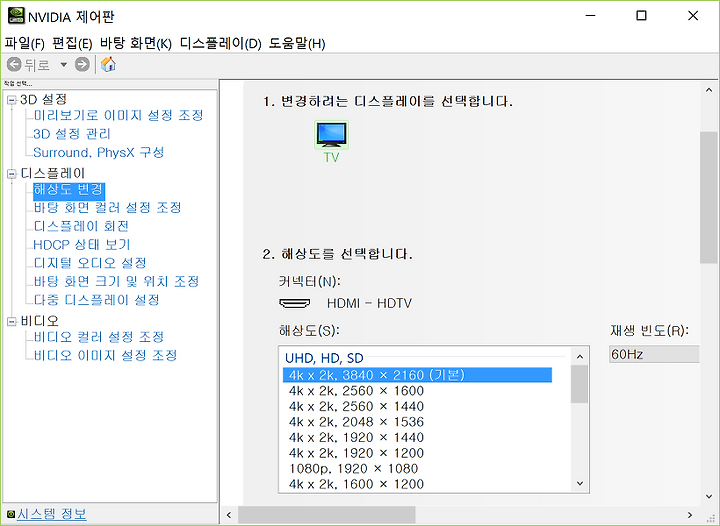
Task: Open 비디오 컬러 설정 조정
Action: (x=99, y=337)
